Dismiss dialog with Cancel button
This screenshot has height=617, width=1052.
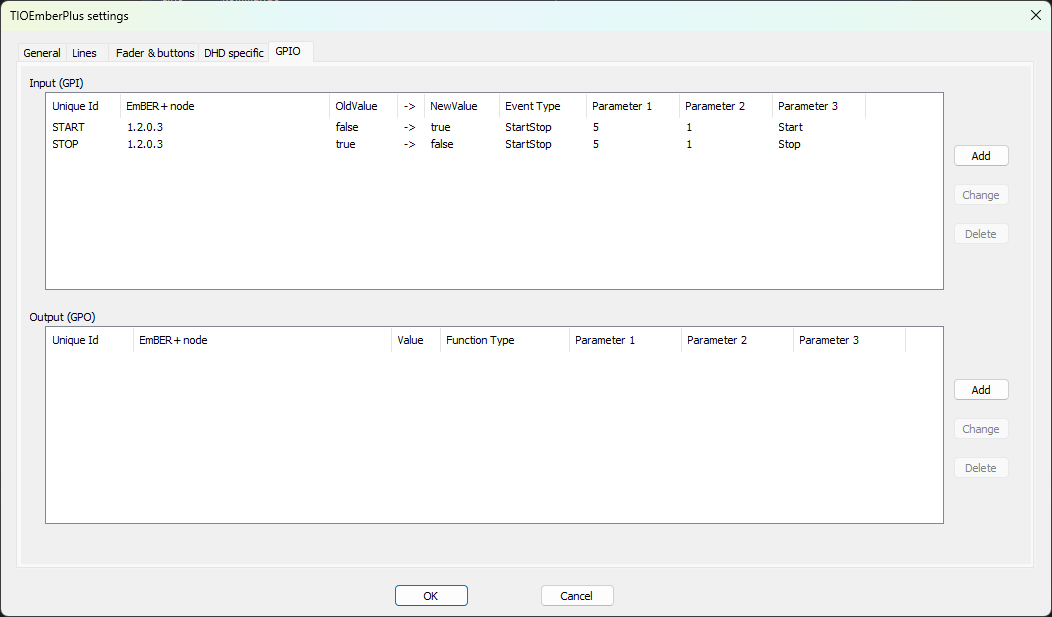coord(577,596)
